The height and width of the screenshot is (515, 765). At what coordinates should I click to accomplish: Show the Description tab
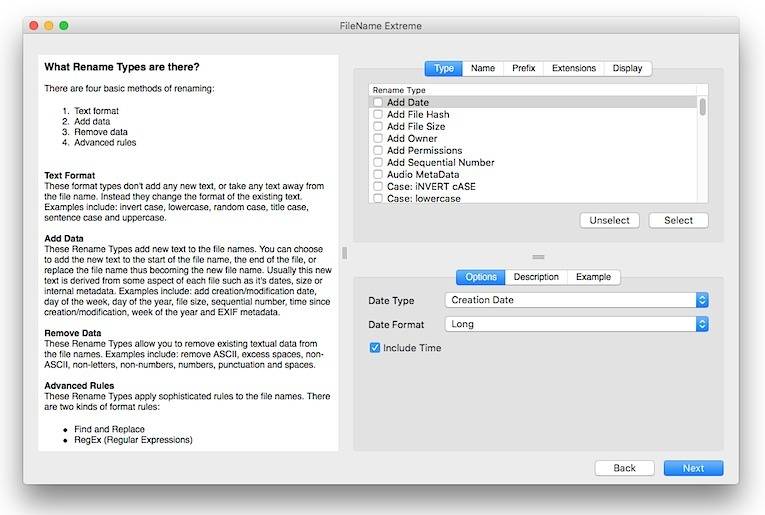pos(536,277)
